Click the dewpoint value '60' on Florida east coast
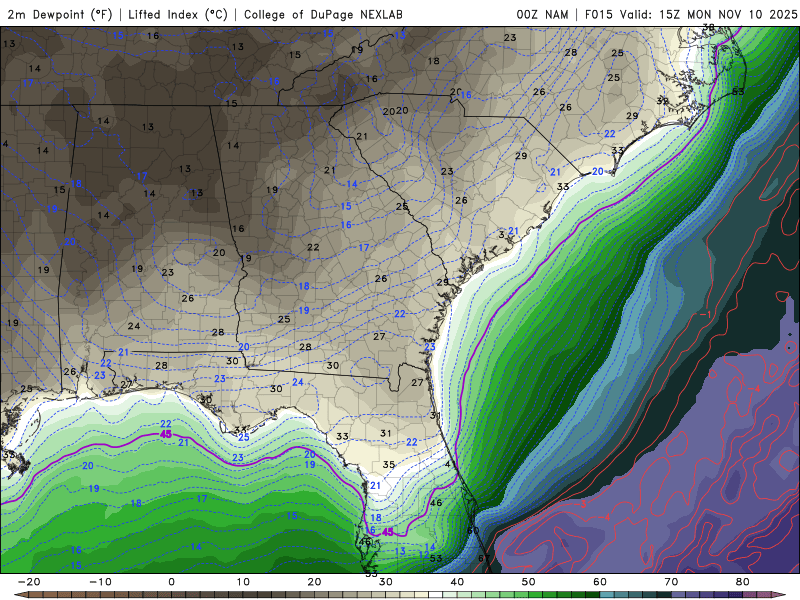 [x=473, y=530]
